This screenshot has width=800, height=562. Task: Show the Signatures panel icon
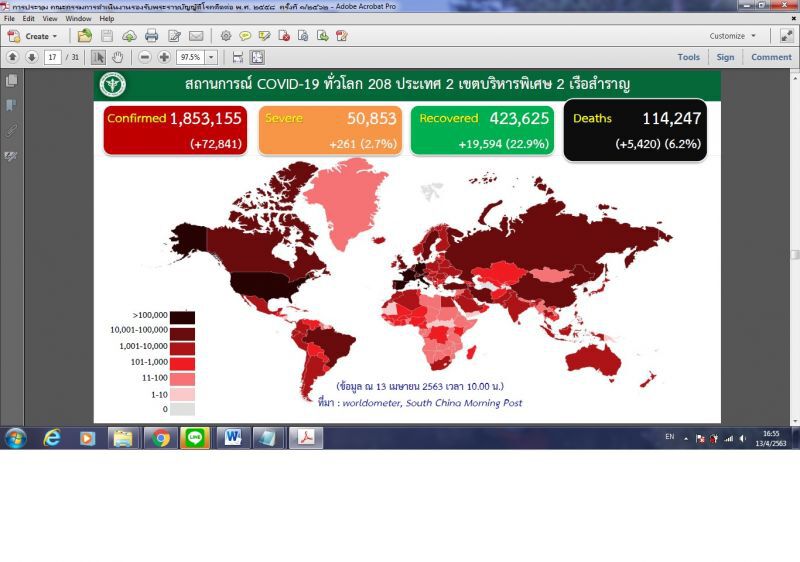pos(11,156)
